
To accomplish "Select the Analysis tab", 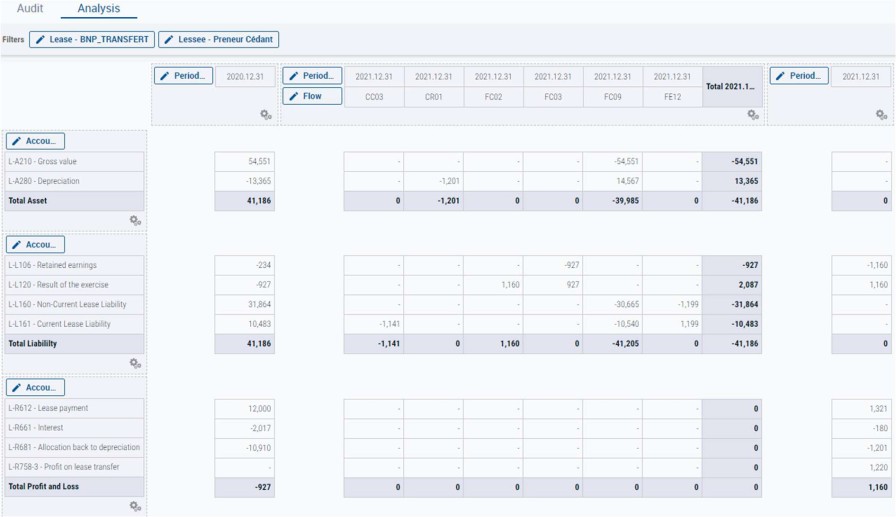I will pos(99,9).
